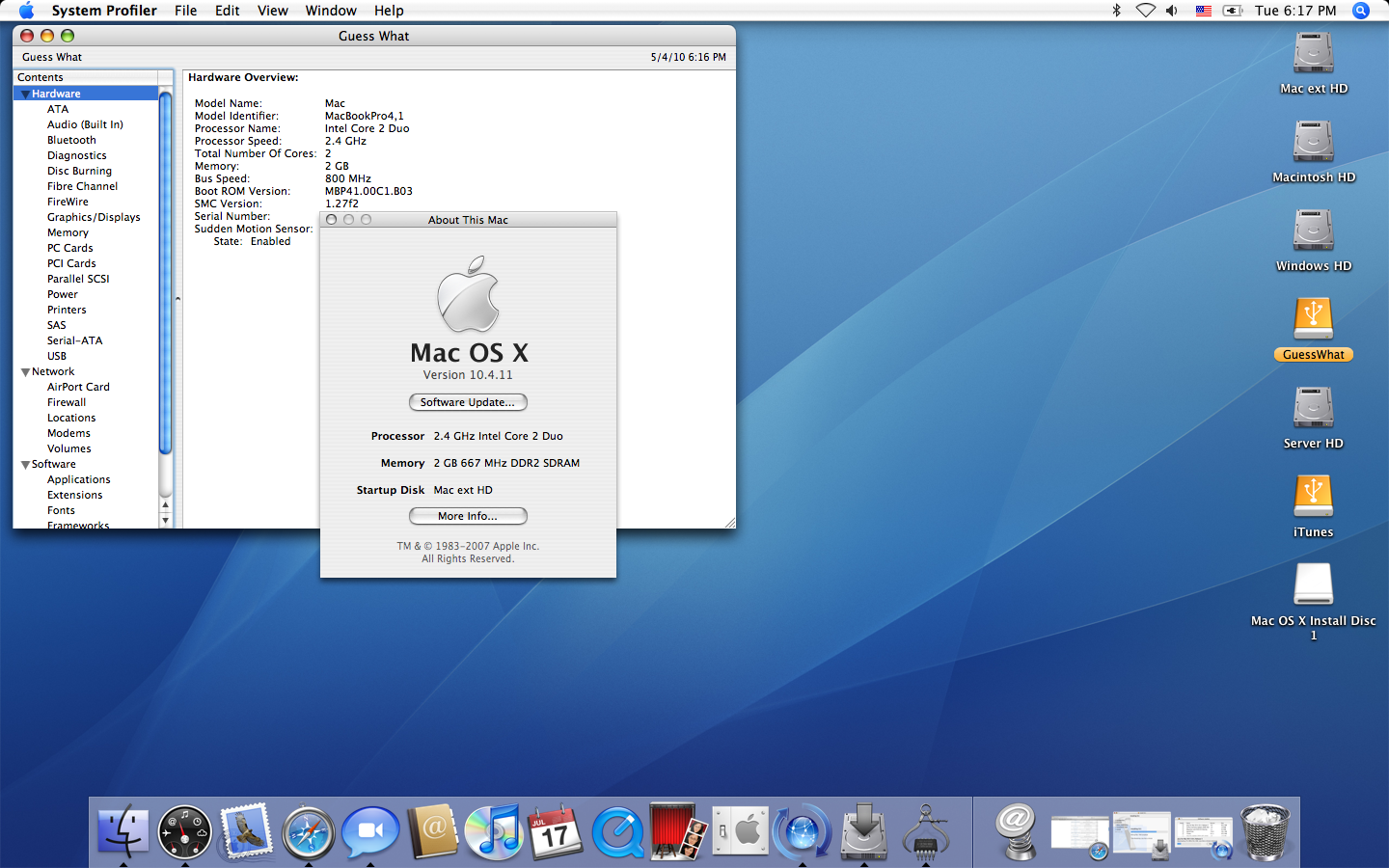The image size is (1389, 868).
Task: Open System Preferences in the Dock
Action: point(741,831)
